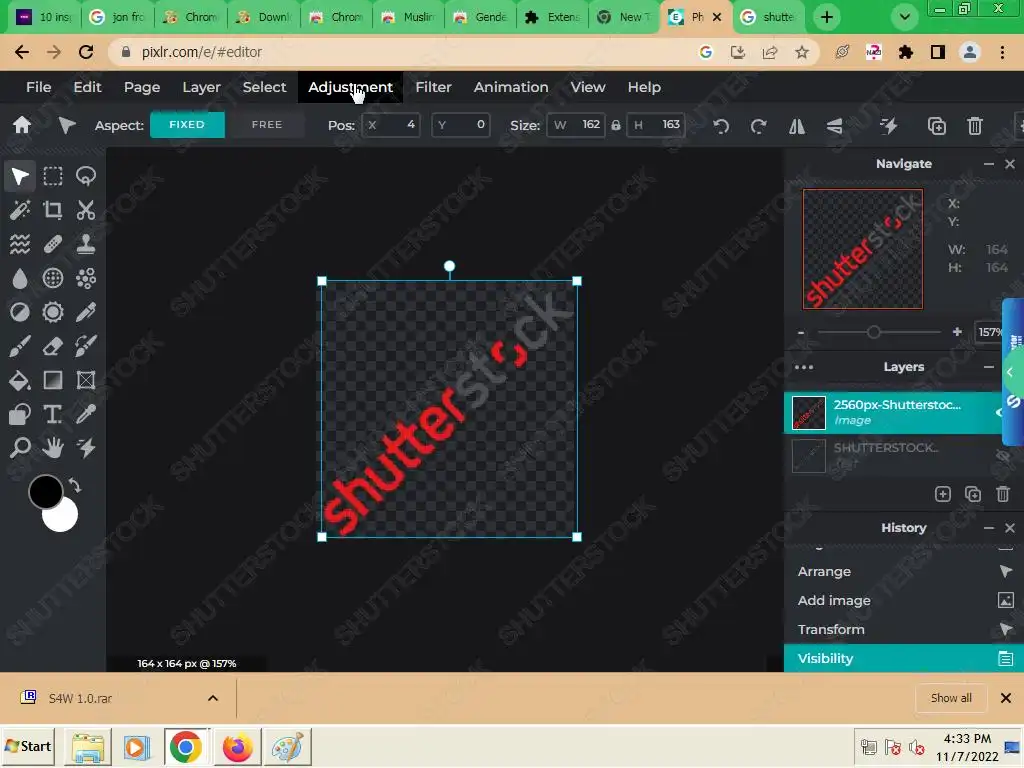Set aspect to FIXED

click(187, 125)
